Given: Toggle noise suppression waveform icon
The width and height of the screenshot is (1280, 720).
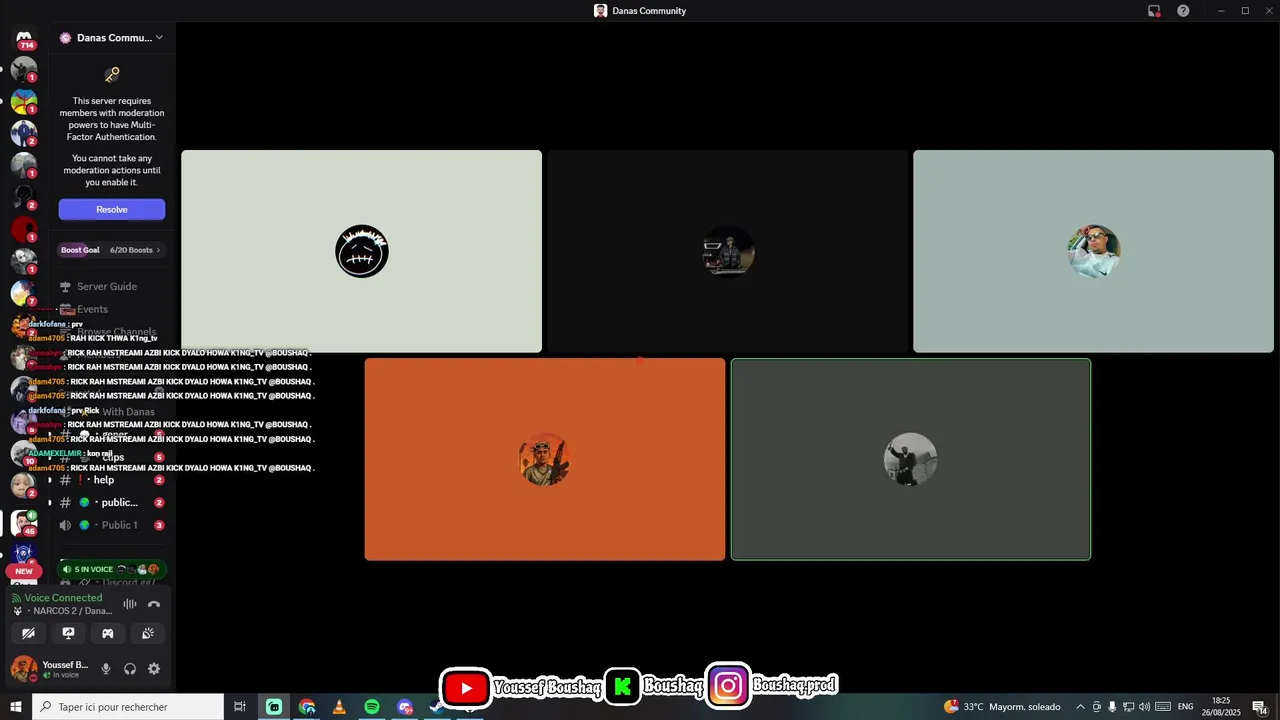Looking at the screenshot, I should 130,604.
